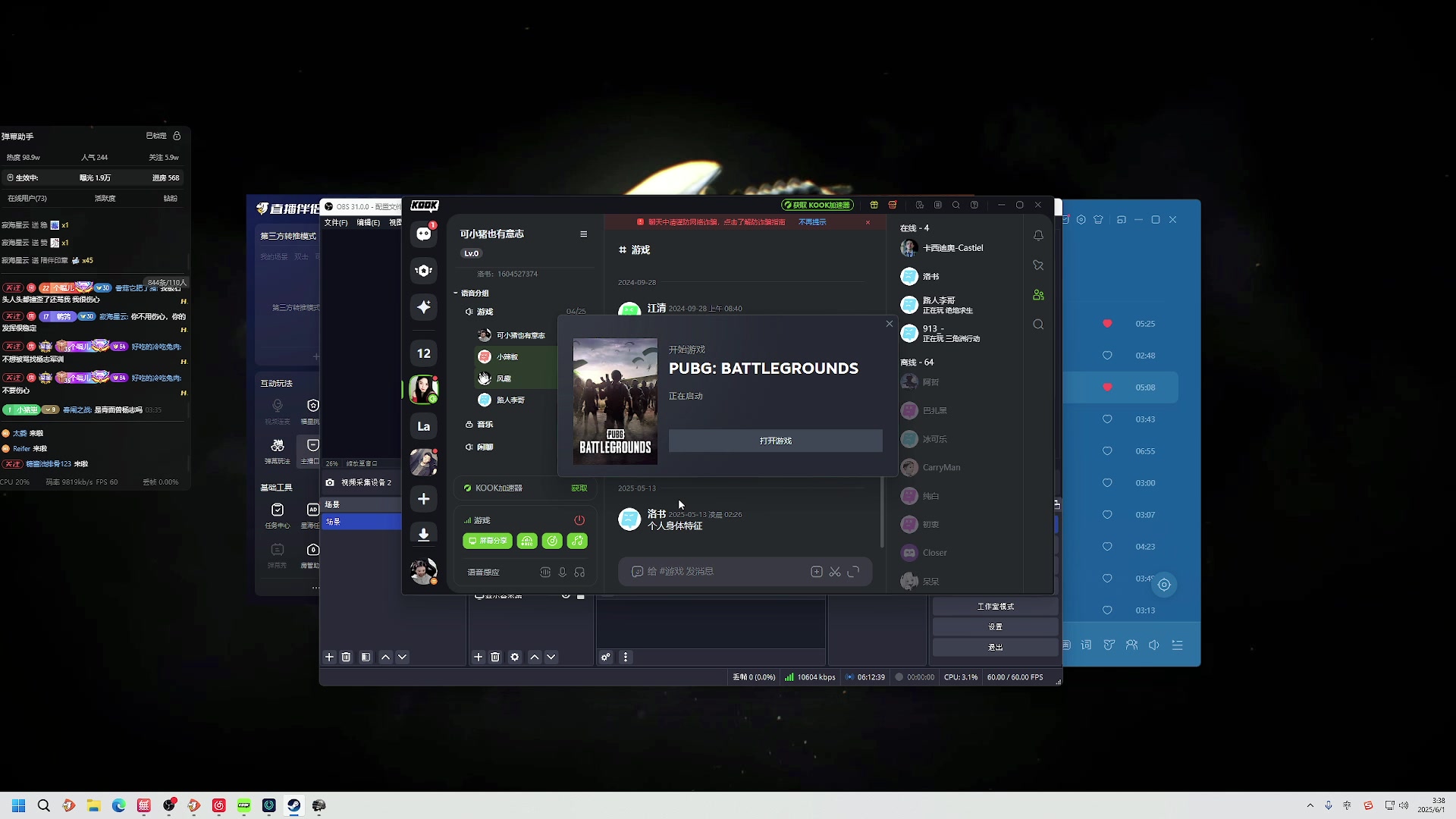
Task: Open KOOK direct messages home icon
Action: 424,234
